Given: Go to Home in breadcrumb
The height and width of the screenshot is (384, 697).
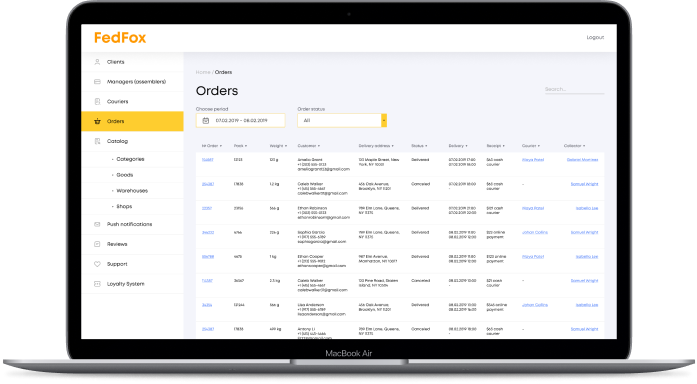Looking at the screenshot, I should tap(203, 72).
